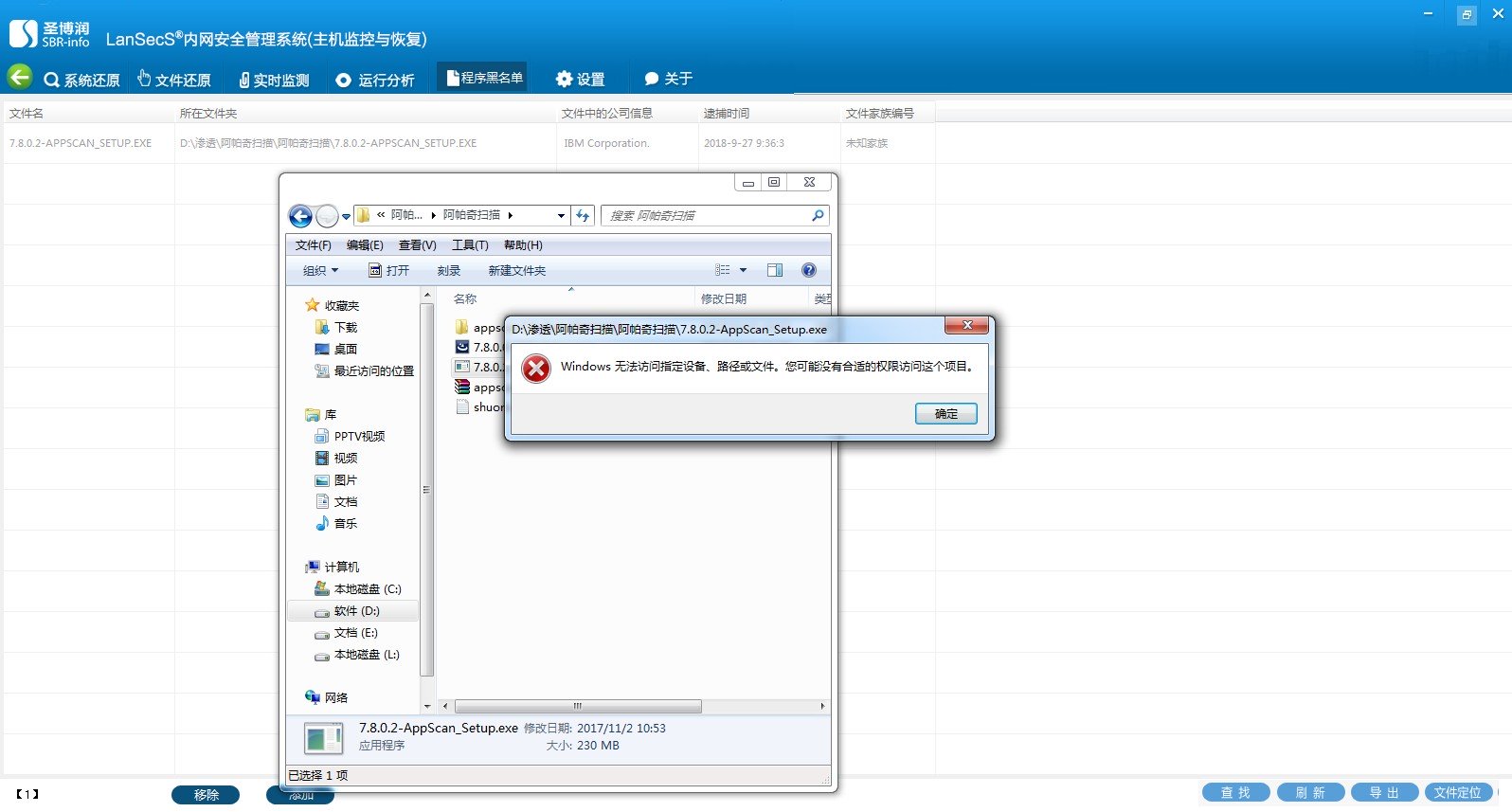Select the 7.8.0.2-APPSCAN_SETUP.EXE blacklist row

pos(469,143)
